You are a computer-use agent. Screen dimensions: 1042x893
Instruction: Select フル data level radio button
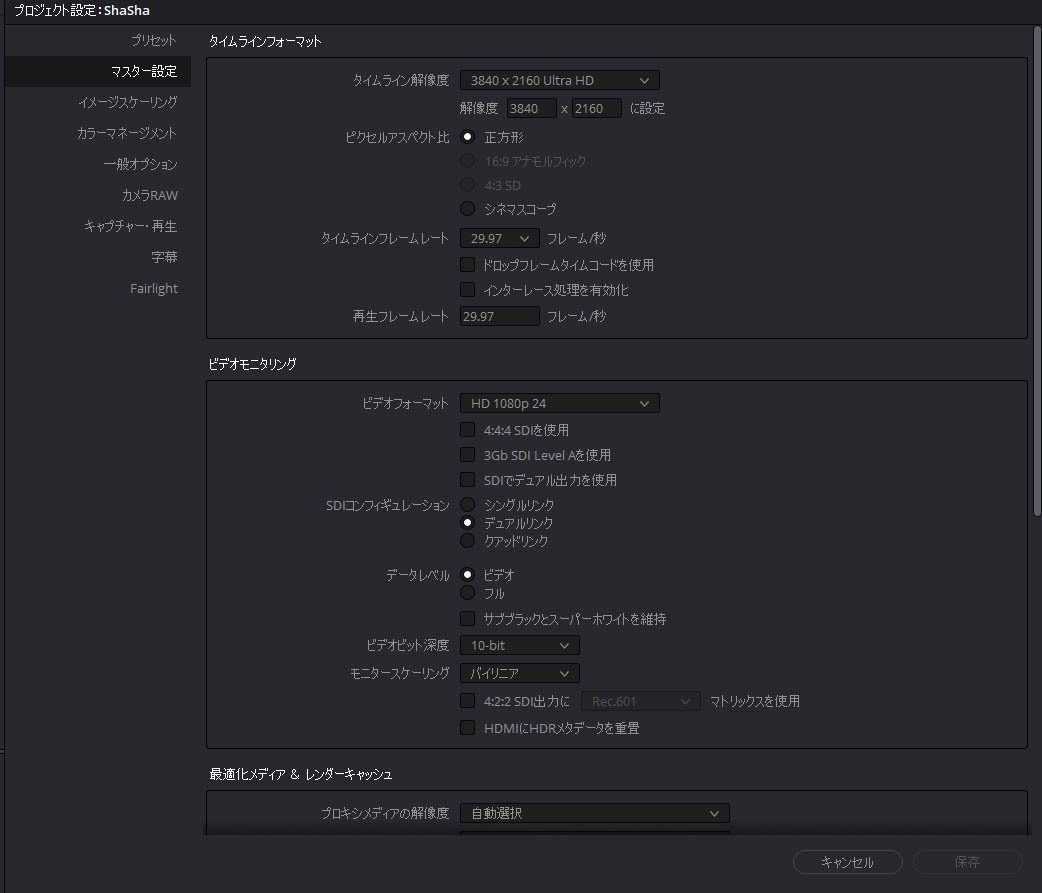click(467, 593)
